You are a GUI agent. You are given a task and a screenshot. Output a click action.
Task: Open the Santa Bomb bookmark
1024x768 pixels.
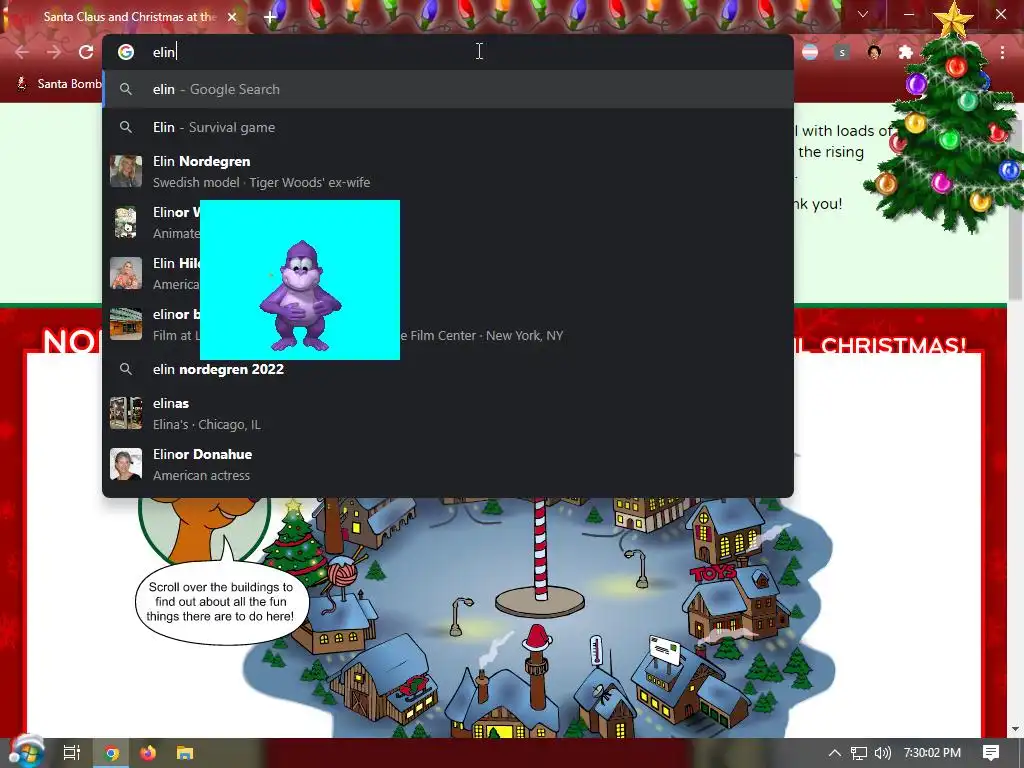point(59,84)
